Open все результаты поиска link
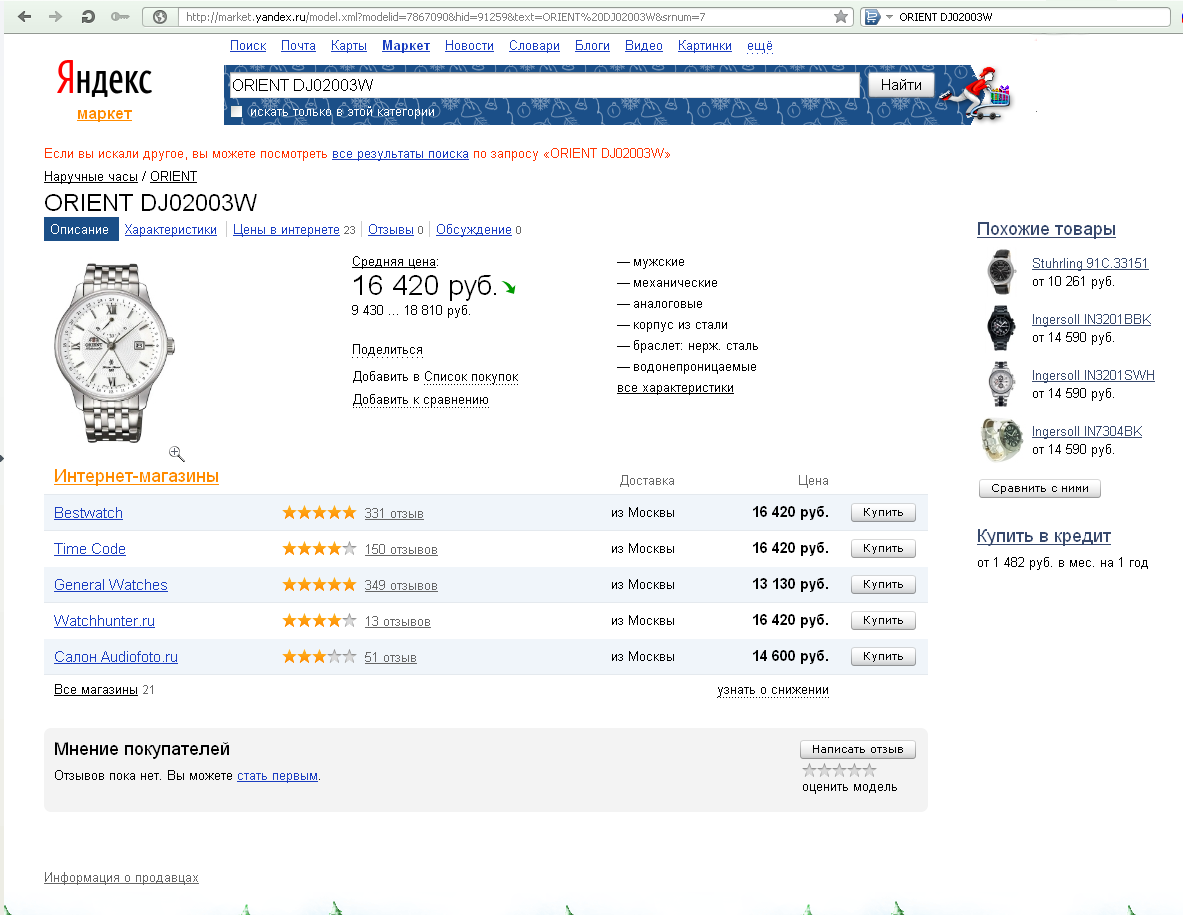The image size is (1183, 915). pyautogui.click(x=400, y=154)
